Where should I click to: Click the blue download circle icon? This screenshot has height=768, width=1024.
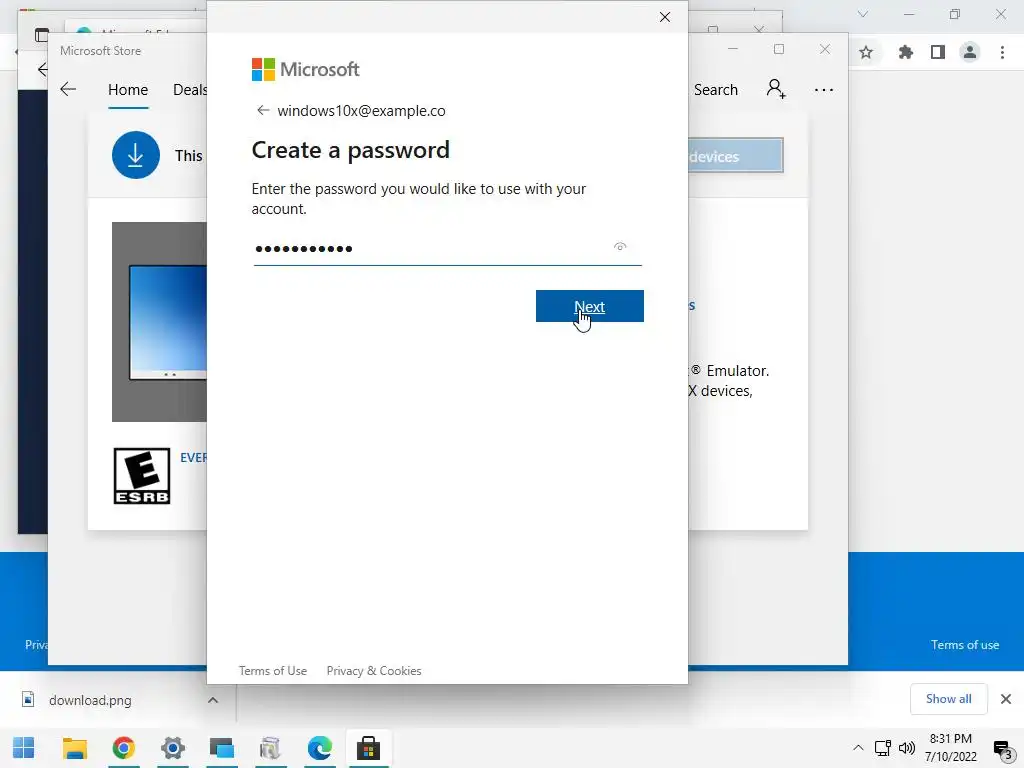coord(136,155)
